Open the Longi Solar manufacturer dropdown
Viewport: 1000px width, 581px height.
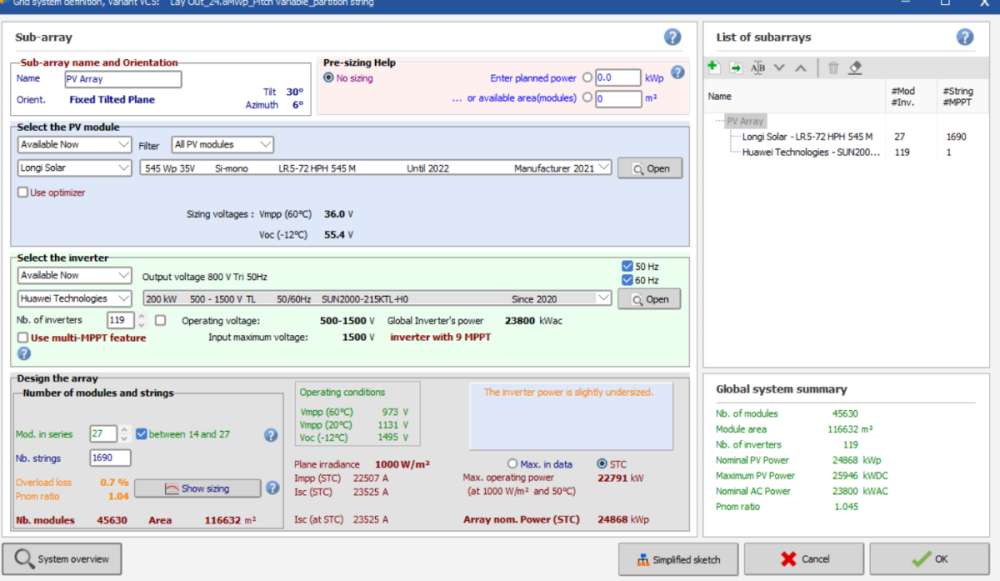coord(75,168)
